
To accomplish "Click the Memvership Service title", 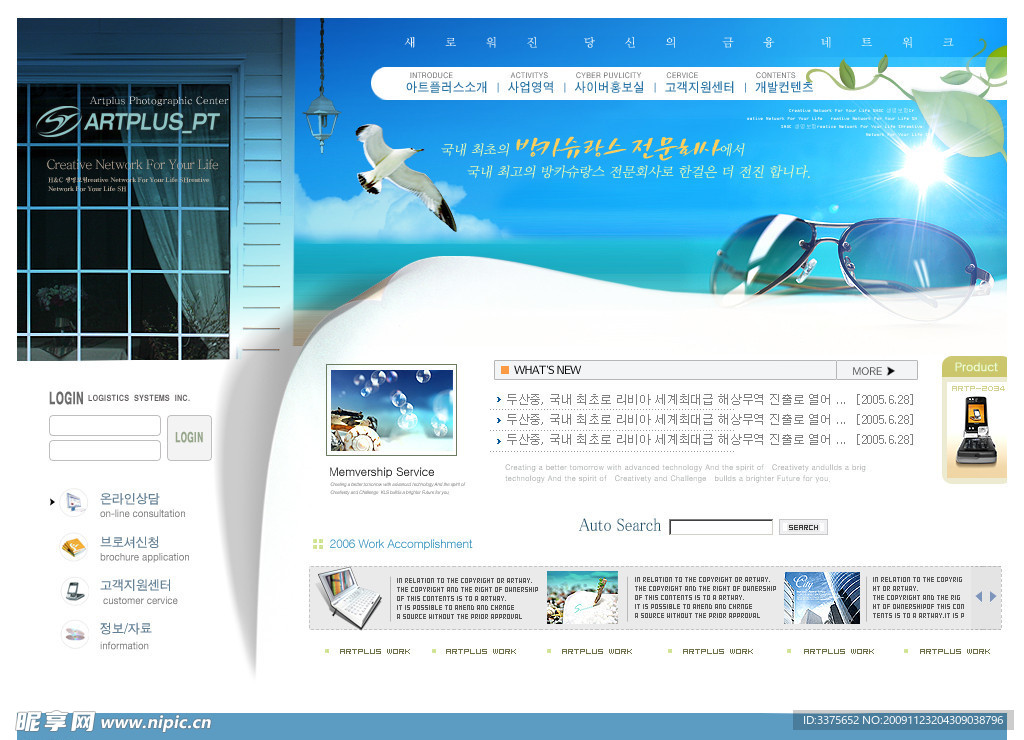I will tap(381, 472).
